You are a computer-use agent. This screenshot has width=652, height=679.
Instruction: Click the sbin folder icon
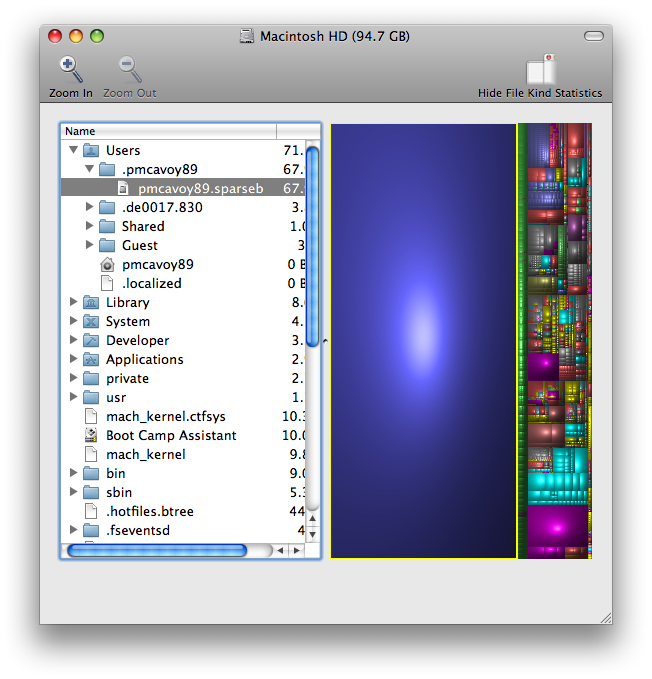point(91,492)
